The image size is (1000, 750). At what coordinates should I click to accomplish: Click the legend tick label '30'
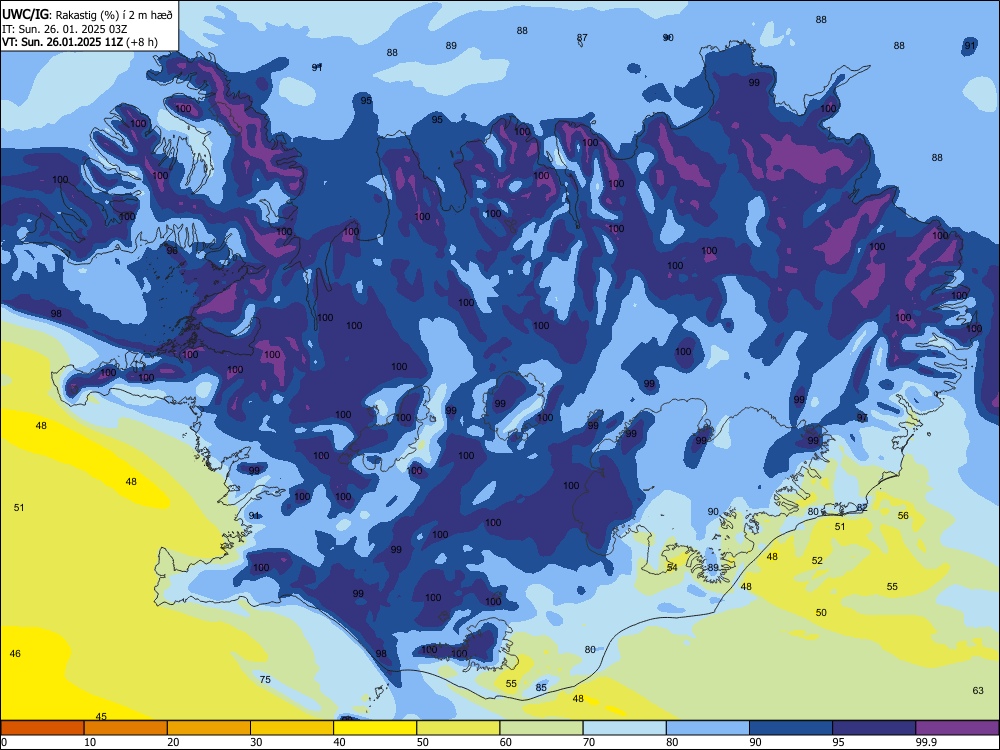[256, 742]
